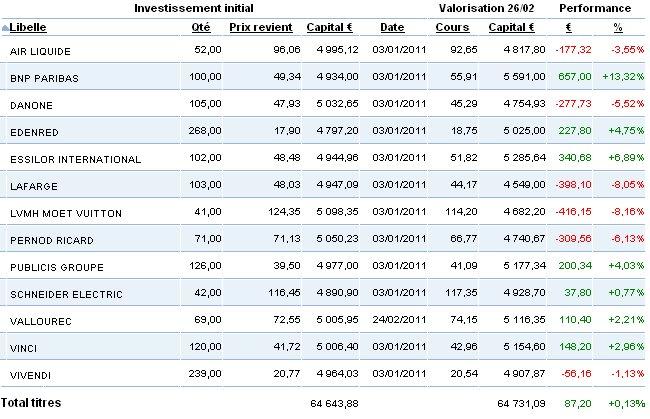The width and height of the screenshot is (650, 419).
Task: Select the BNP PARIBAS row label
Action: click(x=44, y=78)
